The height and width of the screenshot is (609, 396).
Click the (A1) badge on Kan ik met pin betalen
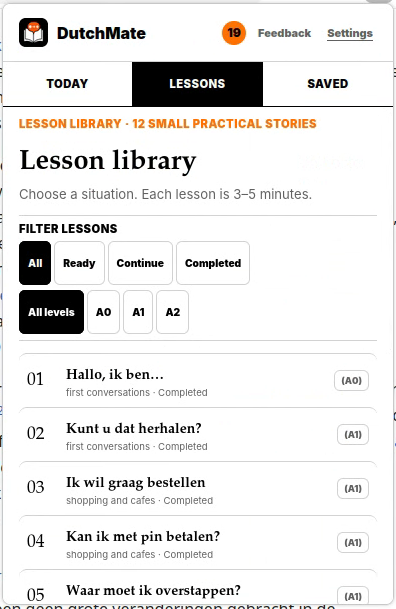(x=353, y=543)
